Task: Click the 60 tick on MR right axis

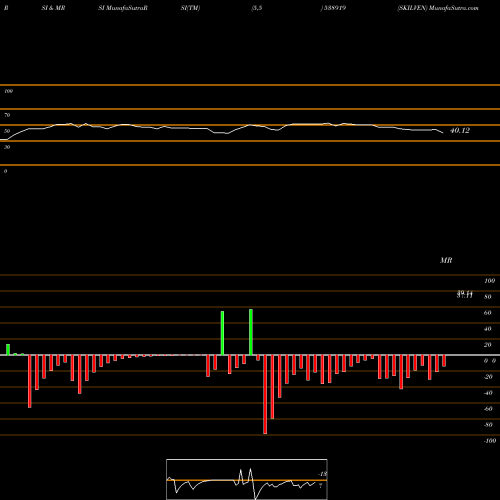Action: pyautogui.click(x=488, y=313)
